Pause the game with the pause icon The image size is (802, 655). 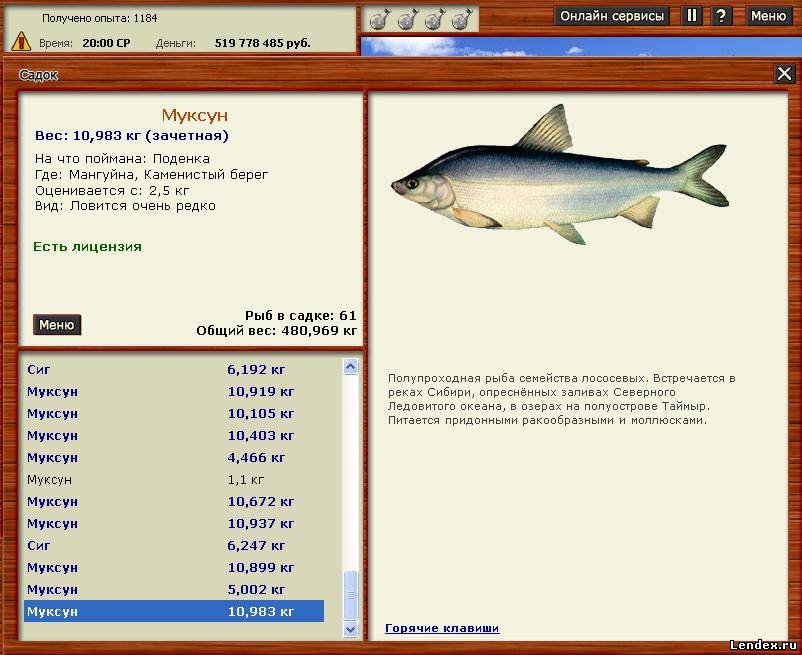pos(692,16)
